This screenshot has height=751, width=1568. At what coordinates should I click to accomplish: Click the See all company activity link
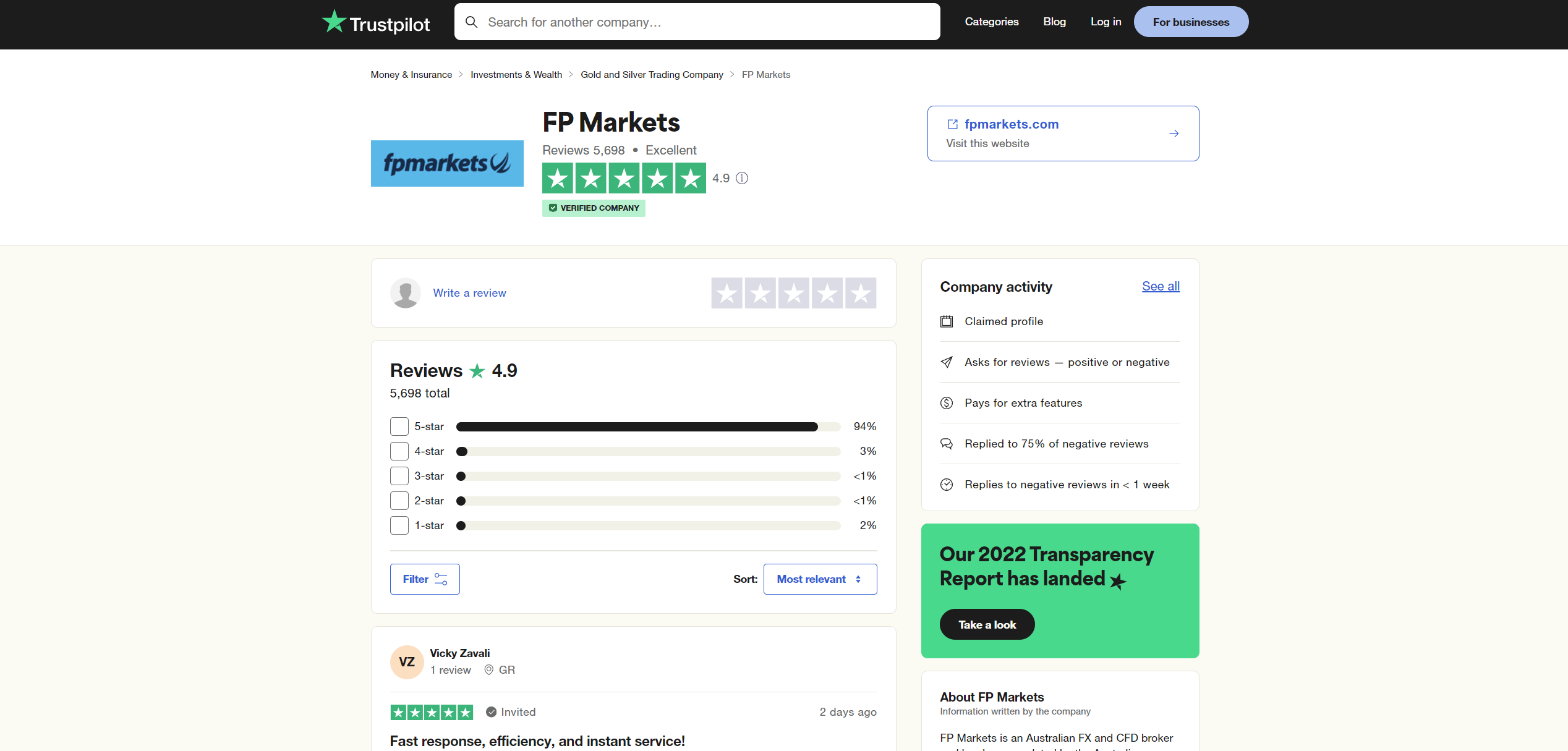pos(1160,286)
